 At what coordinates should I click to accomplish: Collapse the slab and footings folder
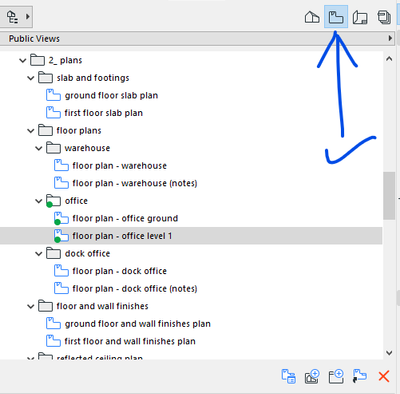pyautogui.click(x=31, y=78)
